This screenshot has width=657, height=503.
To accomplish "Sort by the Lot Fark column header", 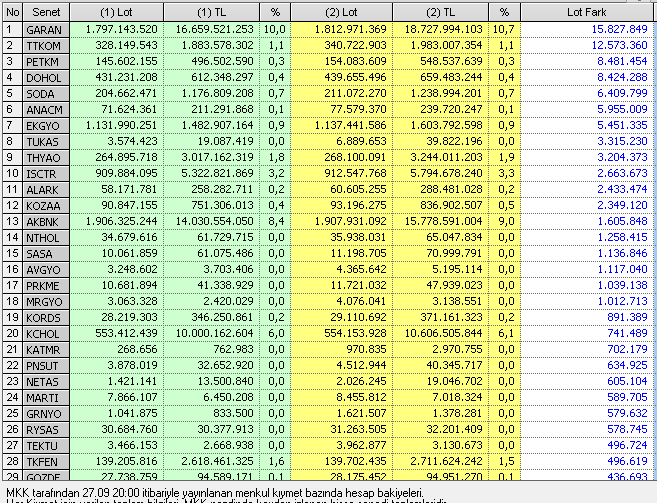I will [587, 13].
